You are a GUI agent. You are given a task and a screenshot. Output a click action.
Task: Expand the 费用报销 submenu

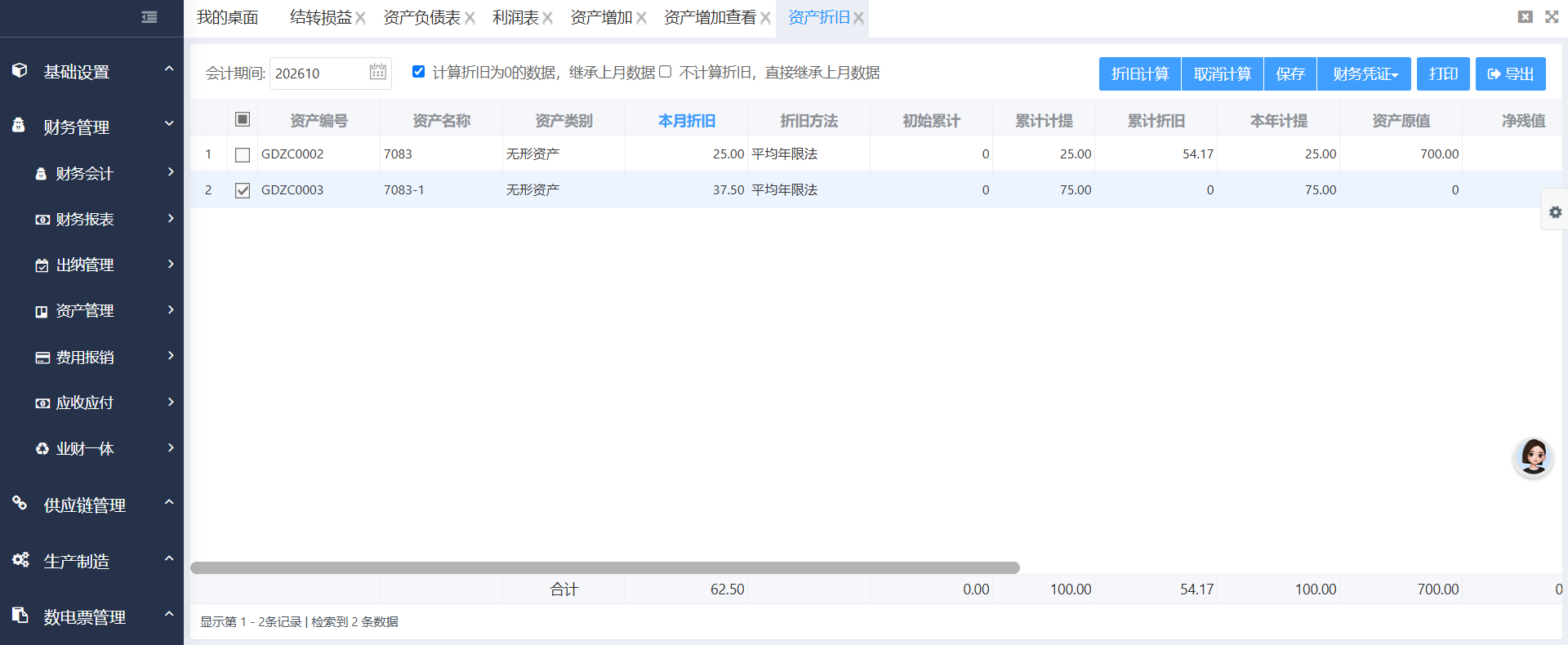point(91,357)
